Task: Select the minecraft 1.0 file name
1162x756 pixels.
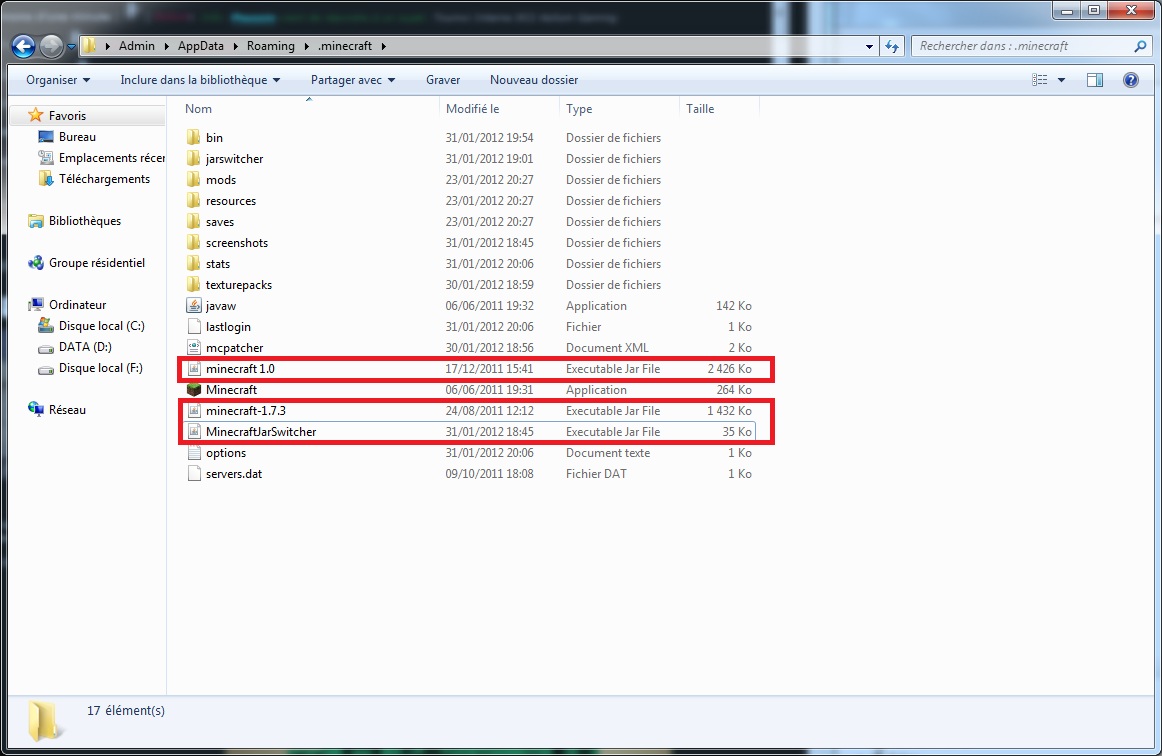Action: (240, 369)
